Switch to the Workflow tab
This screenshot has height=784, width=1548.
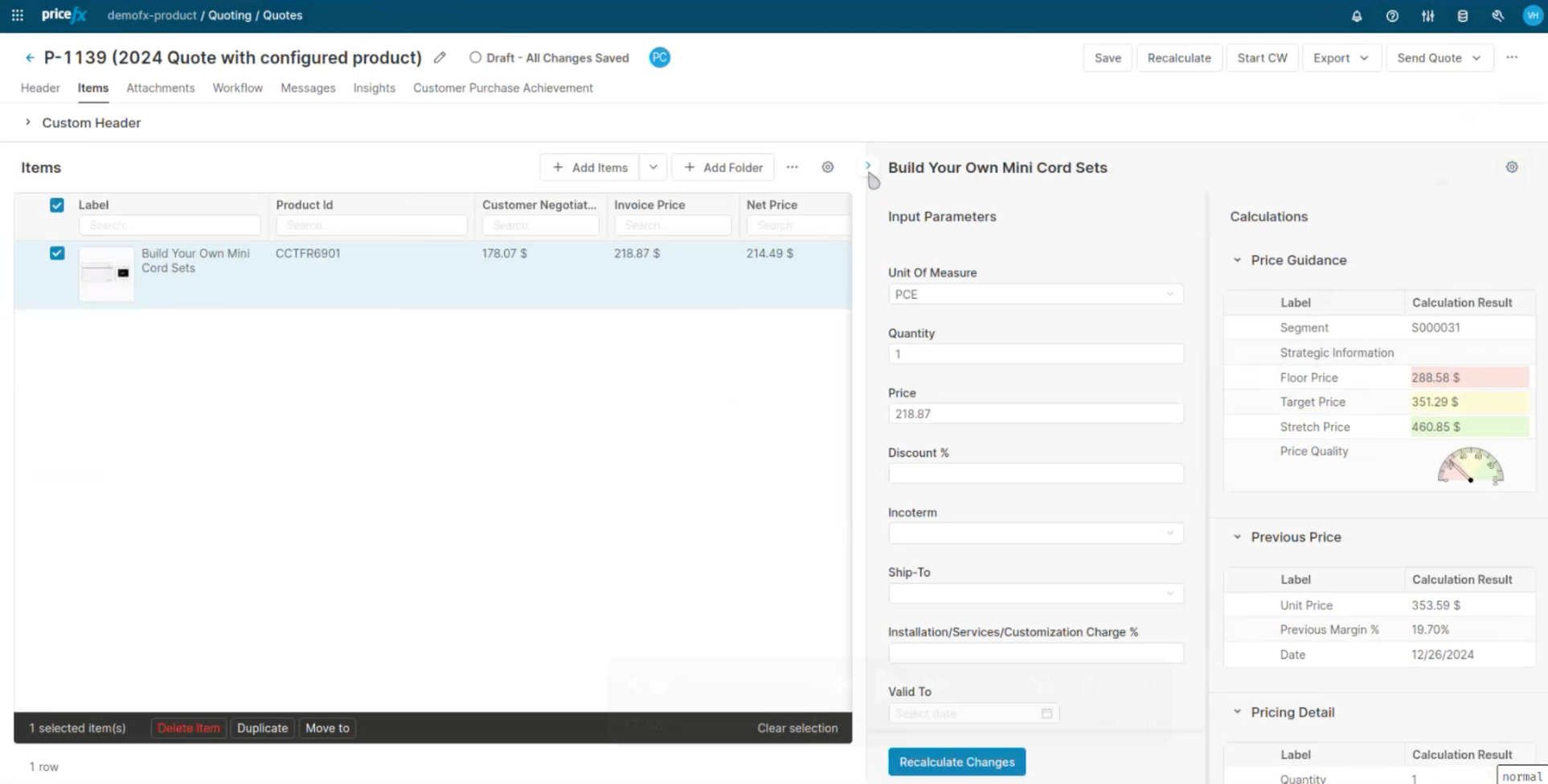pyautogui.click(x=237, y=88)
